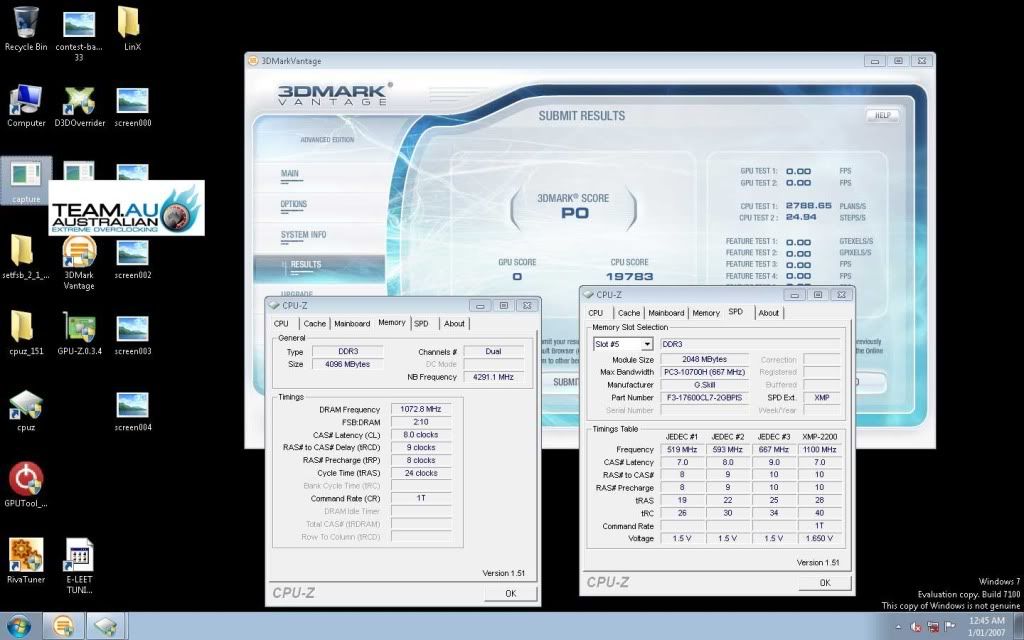The height and width of the screenshot is (640, 1024).
Task: Switch to Mainboard tab in CPU-Z Memory window
Action: click(352, 324)
